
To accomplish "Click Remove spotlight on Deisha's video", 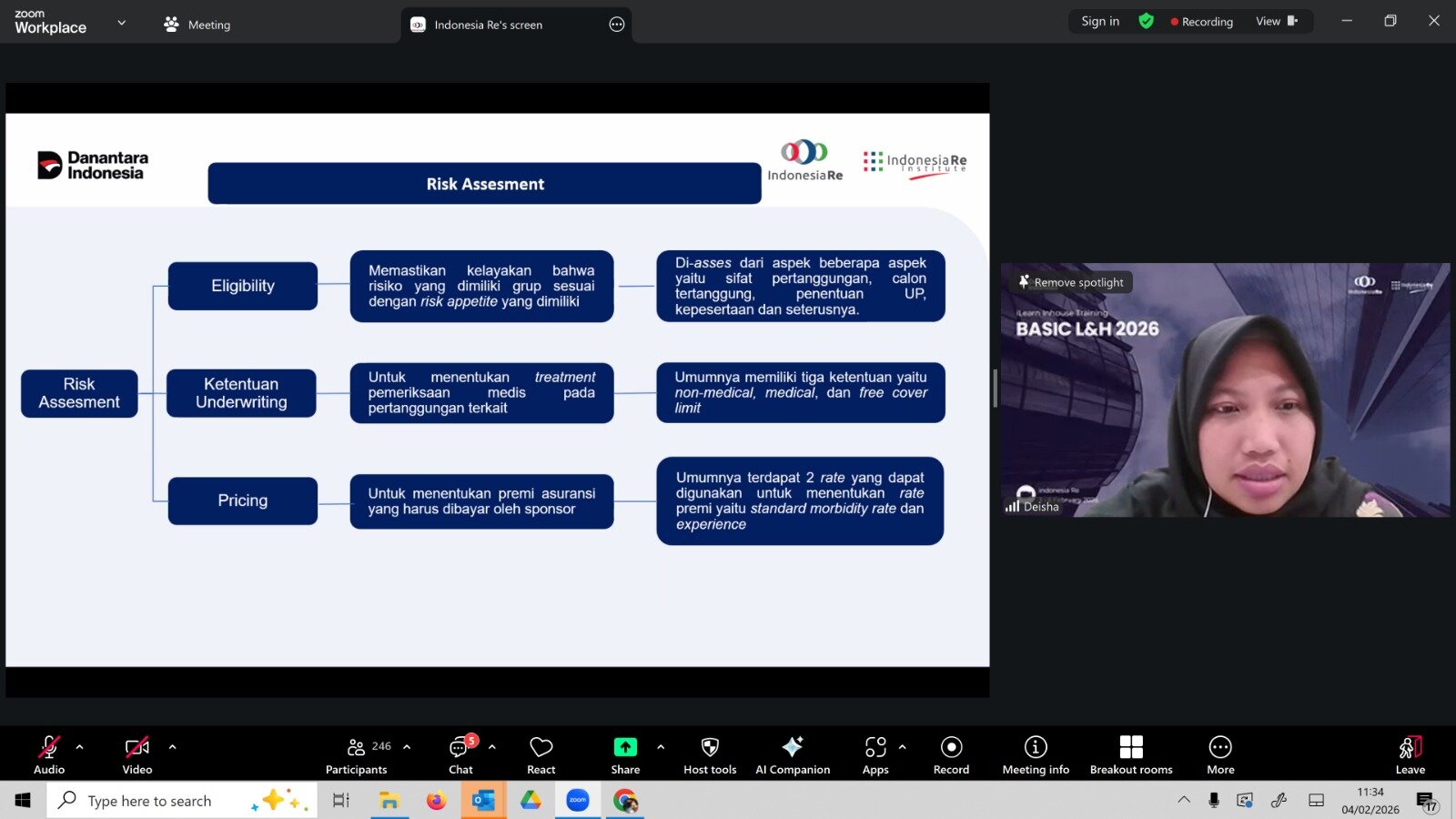I will (x=1070, y=282).
